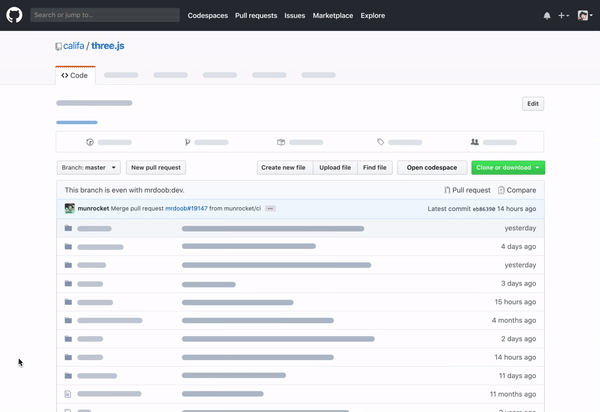Switch to the Code tab
Image resolution: width=600 pixels, height=412 pixels.
click(x=75, y=75)
